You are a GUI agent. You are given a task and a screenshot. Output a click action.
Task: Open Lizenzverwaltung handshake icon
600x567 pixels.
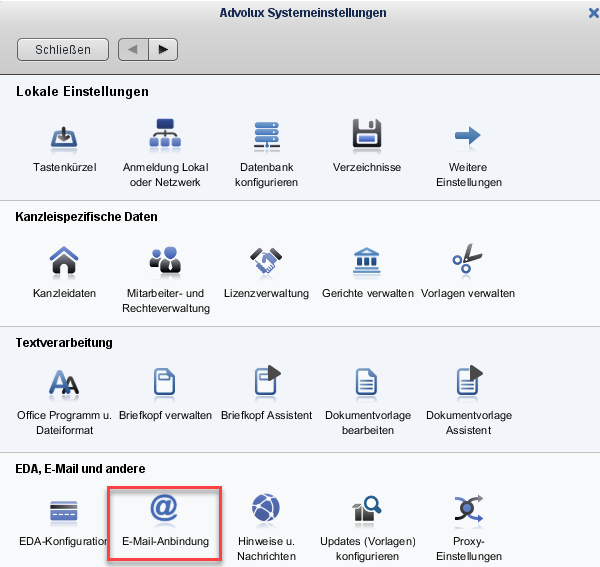tap(266, 260)
